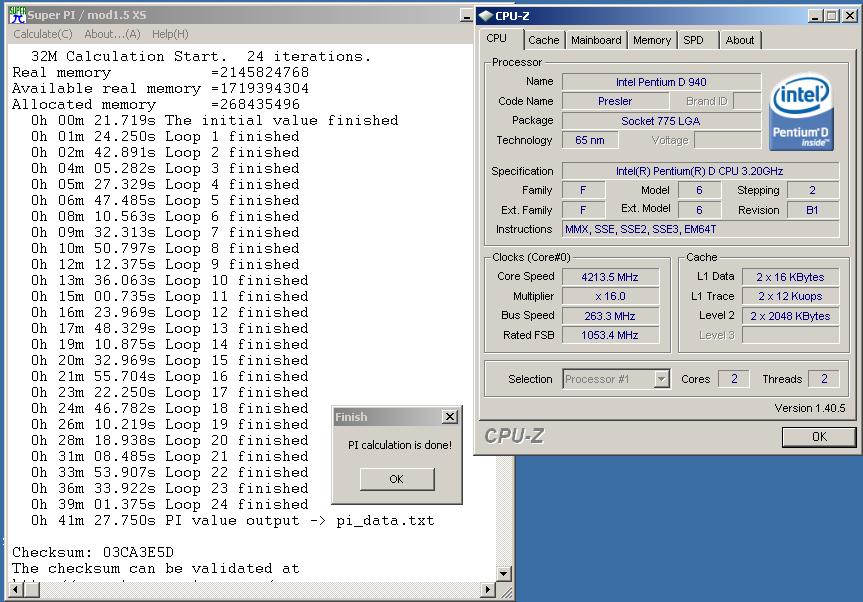Click the Technology value 65 nm
Image resolution: width=863 pixels, height=602 pixels.
[x=589, y=140]
